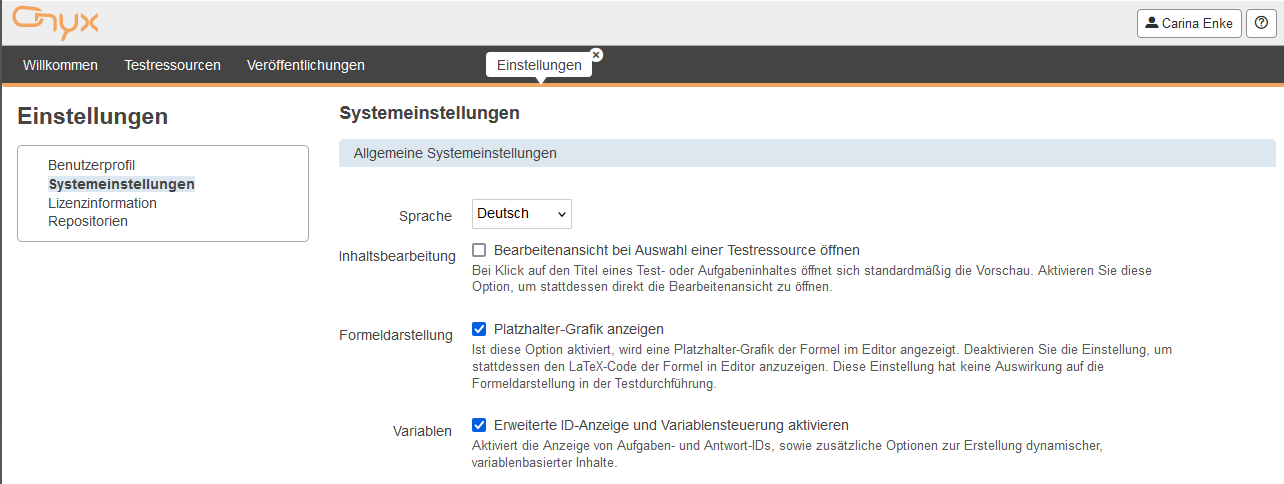Open the Veröffentlichungen tab
1284x484 pixels.
[x=305, y=65]
